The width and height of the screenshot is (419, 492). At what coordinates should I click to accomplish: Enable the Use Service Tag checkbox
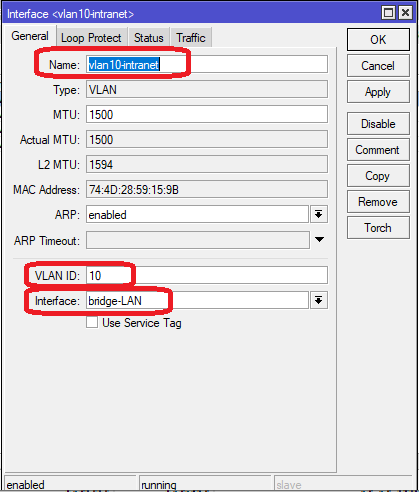point(92,323)
